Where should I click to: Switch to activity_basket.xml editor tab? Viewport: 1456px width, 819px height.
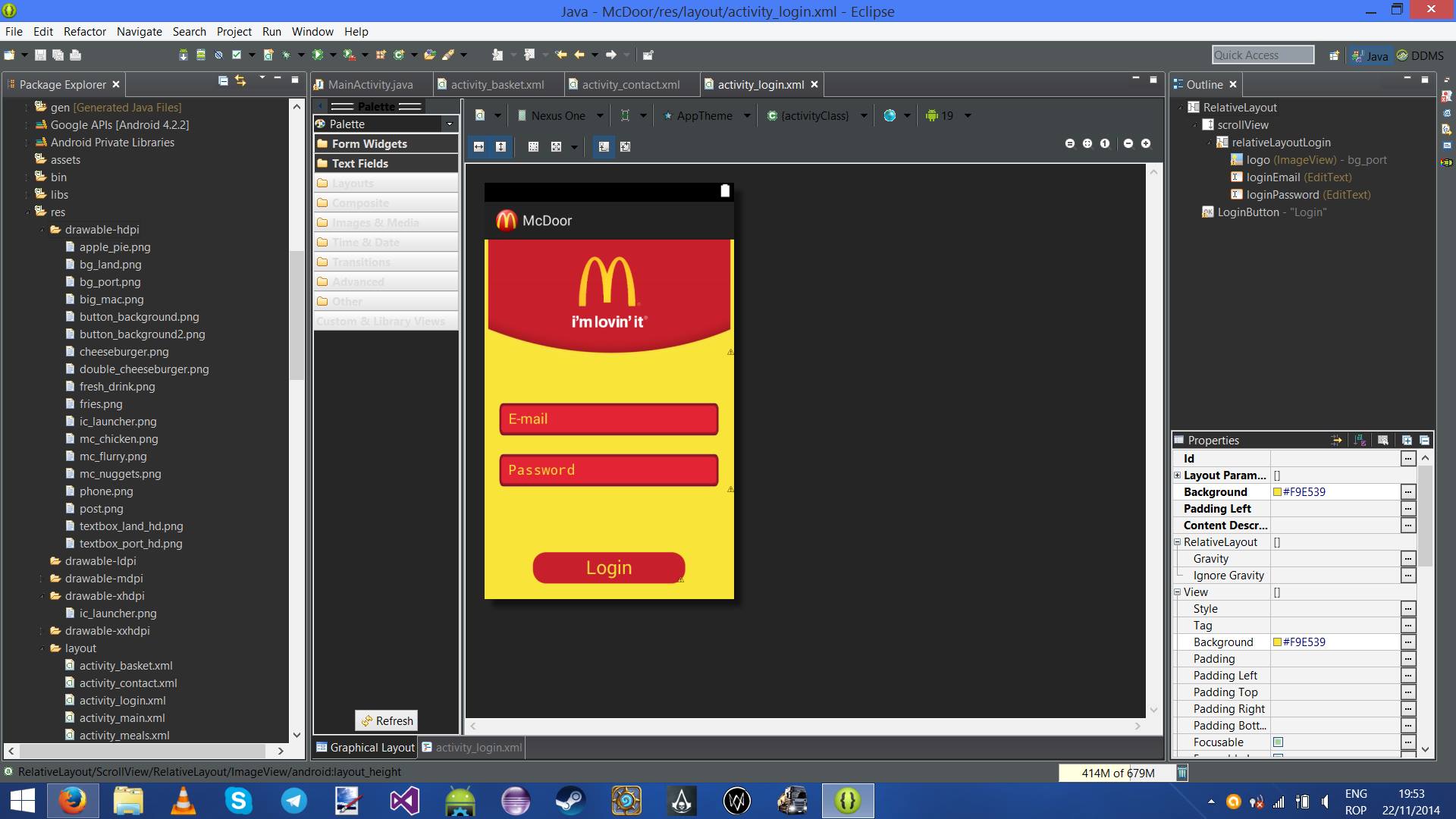(x=497, y=84)
